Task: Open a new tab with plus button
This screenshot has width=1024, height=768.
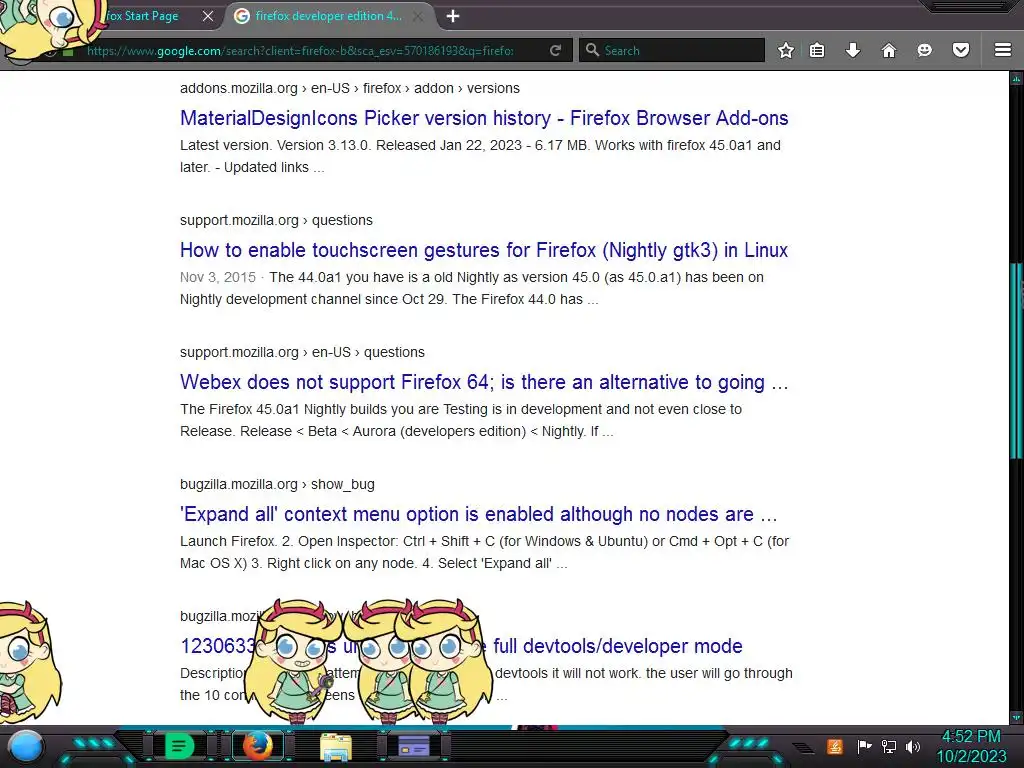Action: (x=453, y=16)
